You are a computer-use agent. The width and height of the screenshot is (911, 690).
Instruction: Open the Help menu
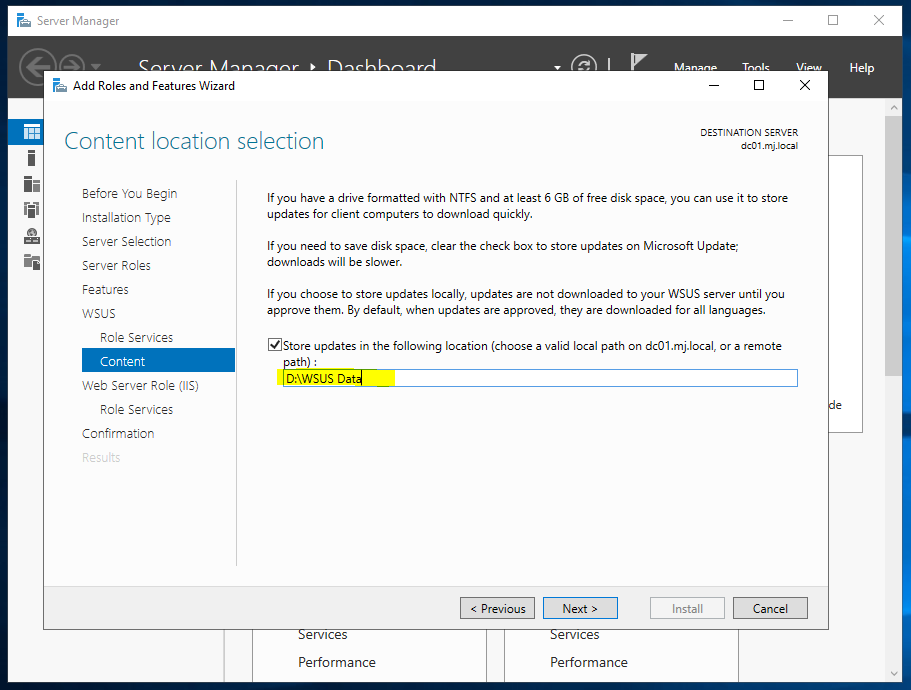[x=862, y=68]
